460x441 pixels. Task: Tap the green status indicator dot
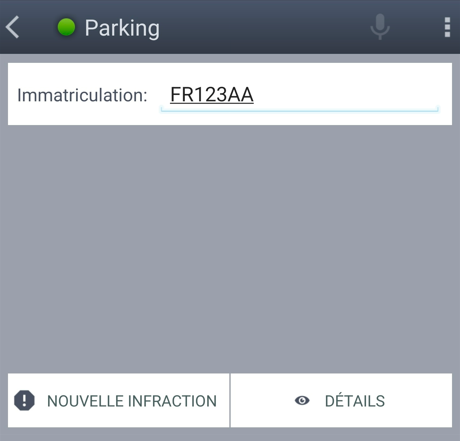(x=66, y=27)
